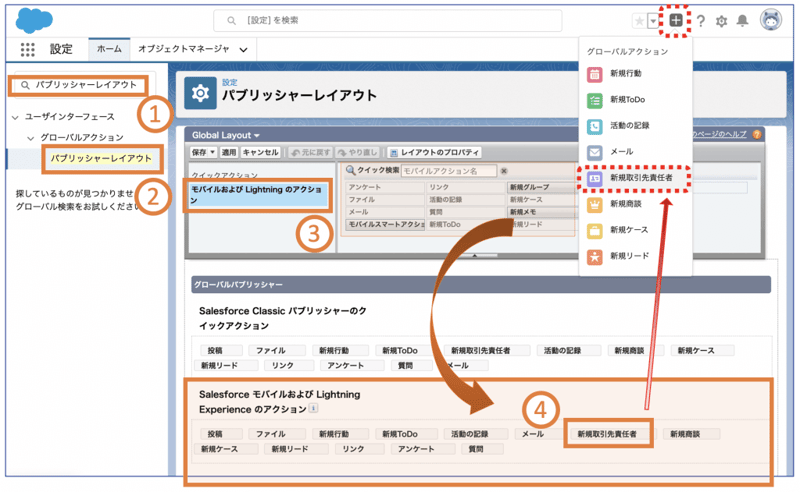This screenshot has width=800, height=492.
Task: Select the モバイルスマートアクション palette item
Action: pos(385,225)
